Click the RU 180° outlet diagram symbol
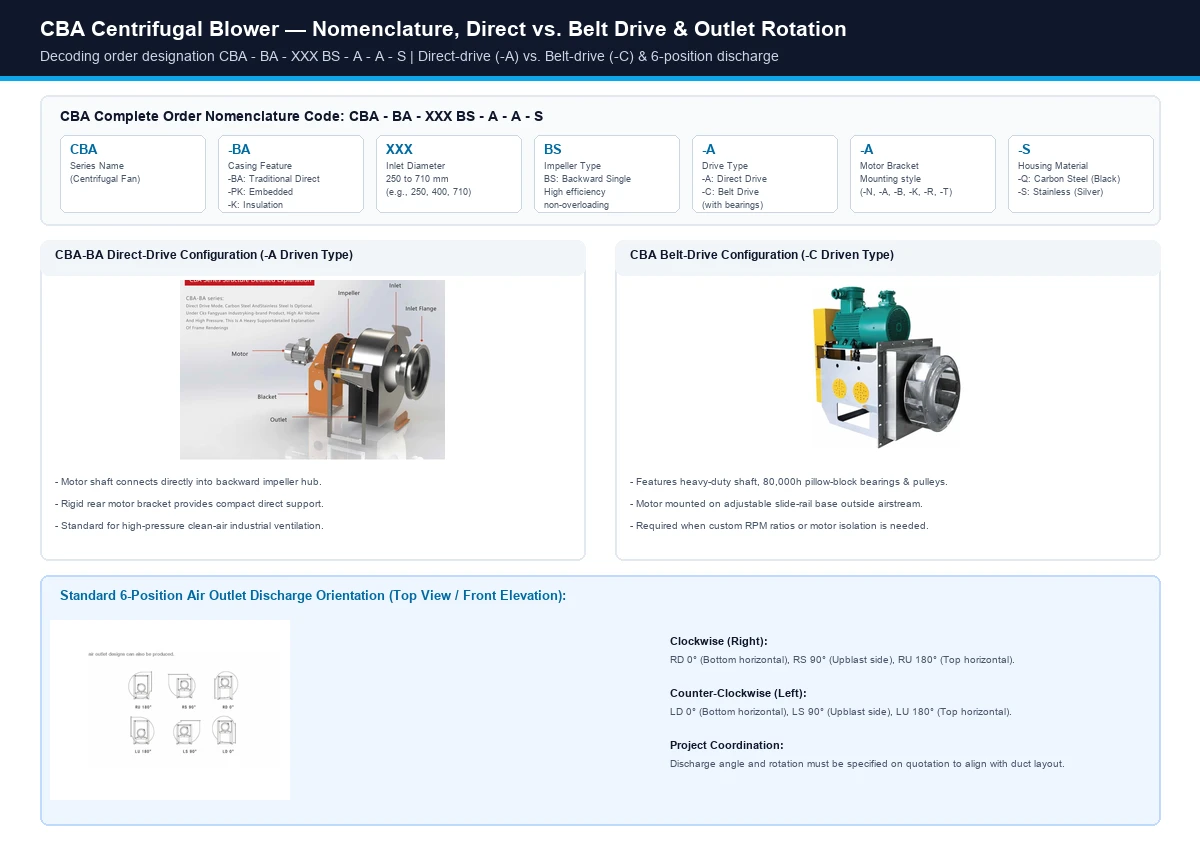 tap(141, 687)
